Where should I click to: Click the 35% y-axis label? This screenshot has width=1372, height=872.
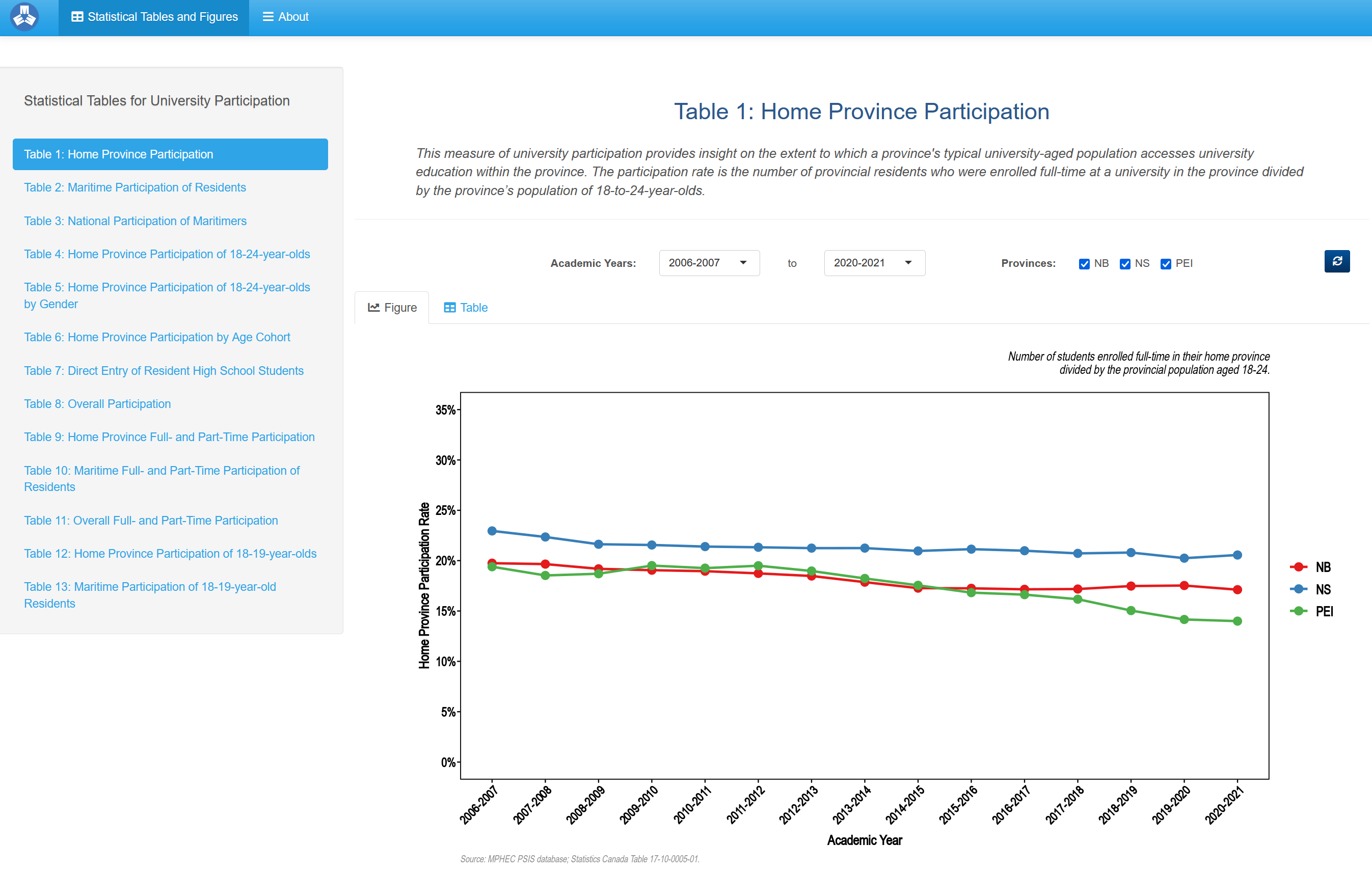(x=446, y=410)
